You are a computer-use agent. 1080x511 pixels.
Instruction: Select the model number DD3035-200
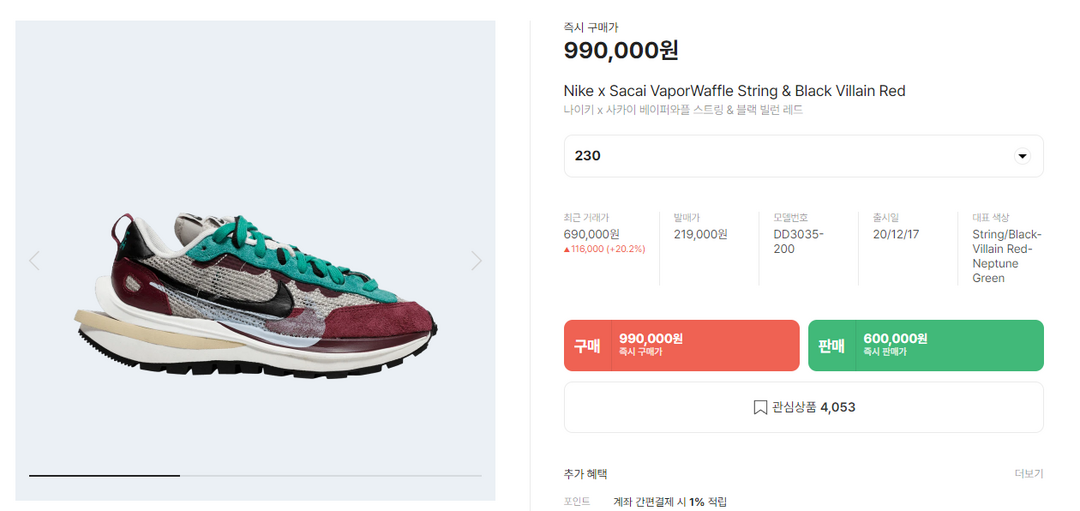point(798,241)
